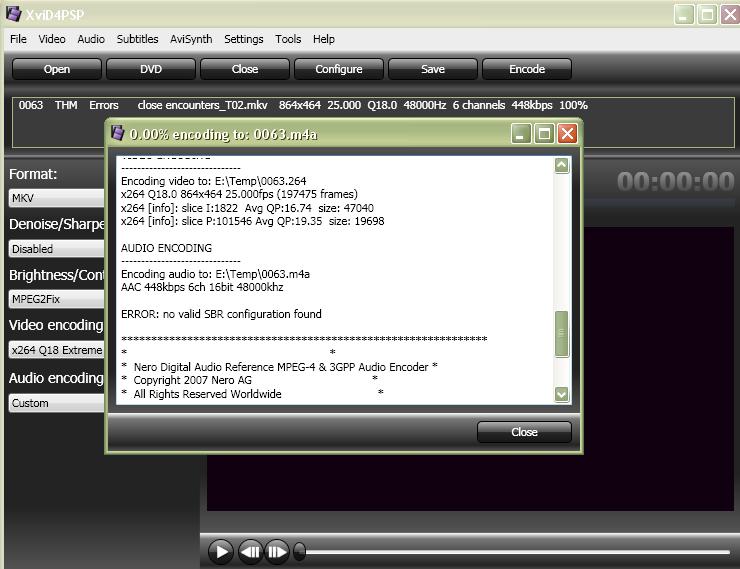Click the Encode toolbar button
Viewport: 740px width, 569px height.
(527, 69)
